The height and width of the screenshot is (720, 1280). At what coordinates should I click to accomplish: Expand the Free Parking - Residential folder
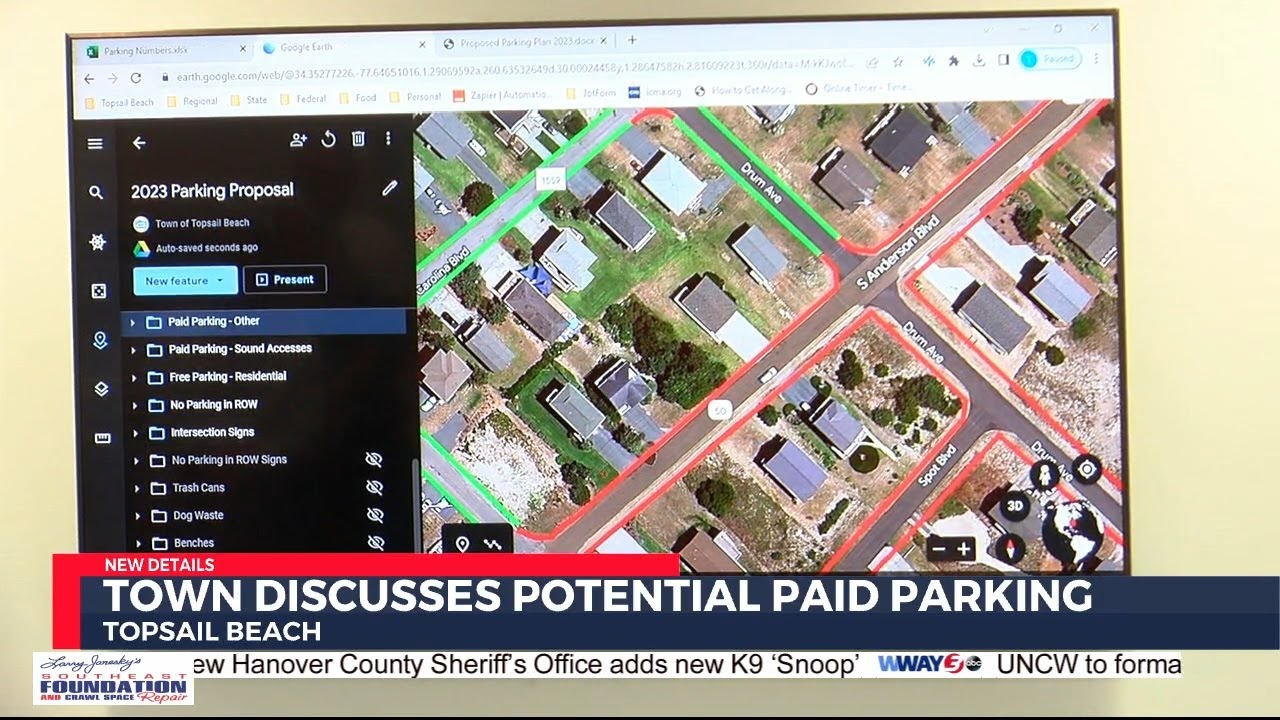tap(134, 378)
